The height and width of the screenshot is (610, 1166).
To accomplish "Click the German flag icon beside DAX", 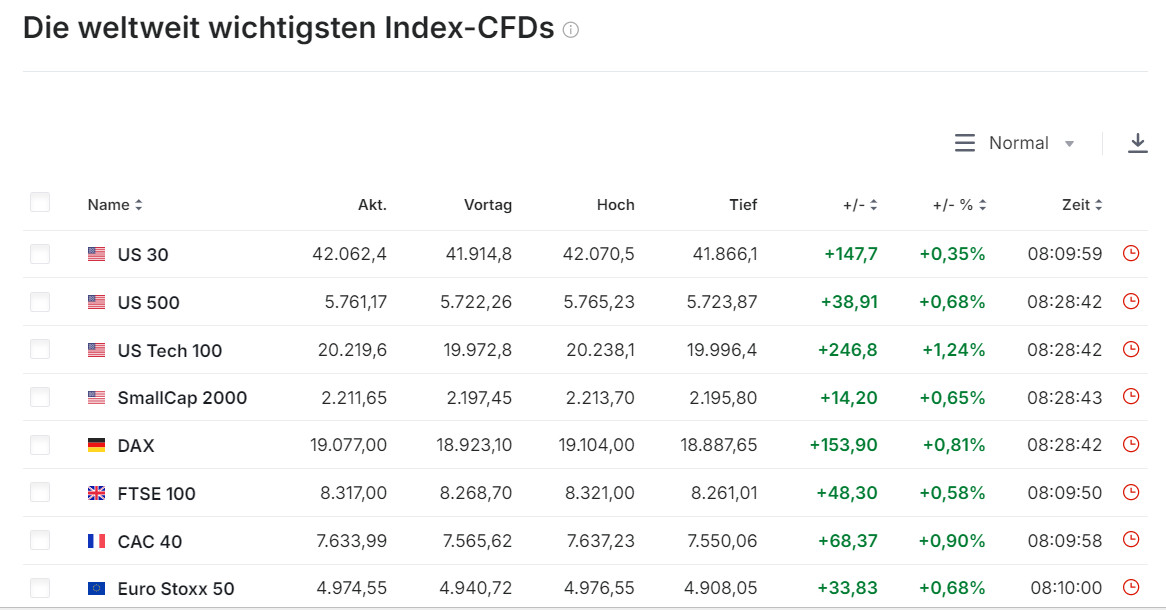I will 96,446.
